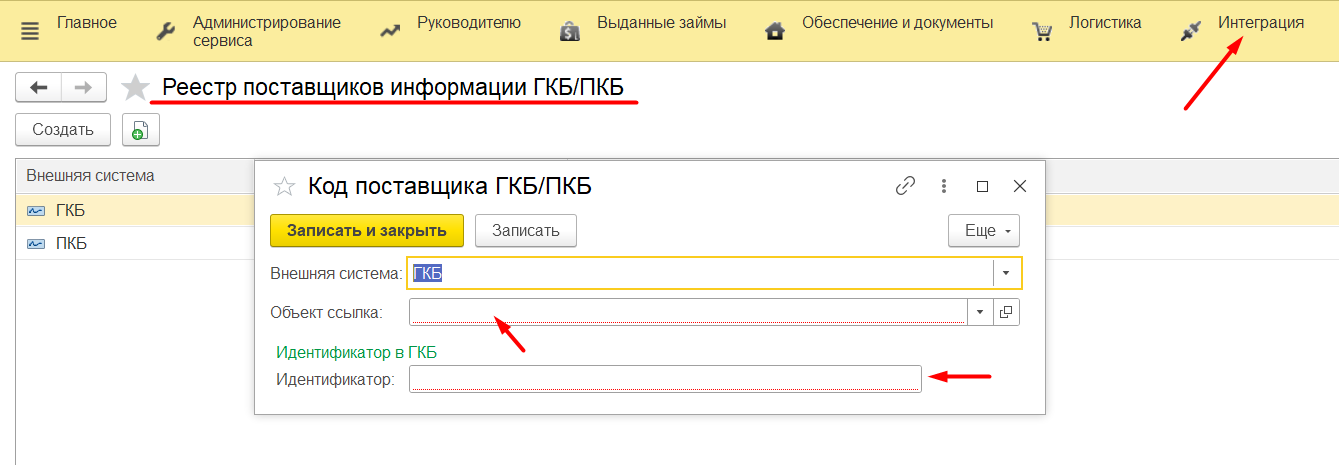This screenshot has height=465, width=1339.
Task: Add the registry page to favorites star
Action: pos(135,88)
